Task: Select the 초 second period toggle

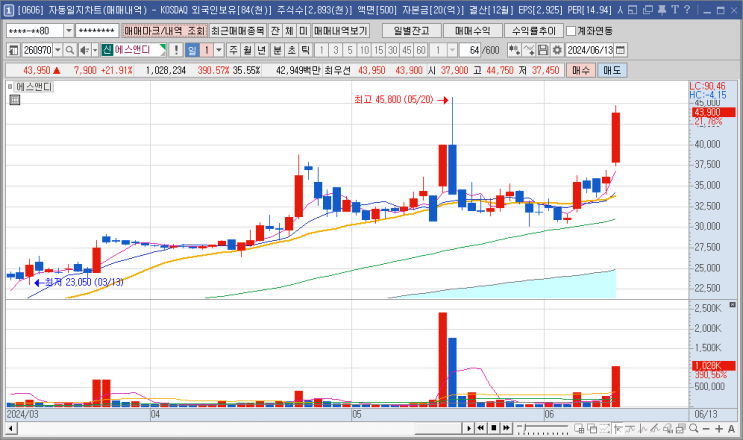Action: click(x=292, y=50)
